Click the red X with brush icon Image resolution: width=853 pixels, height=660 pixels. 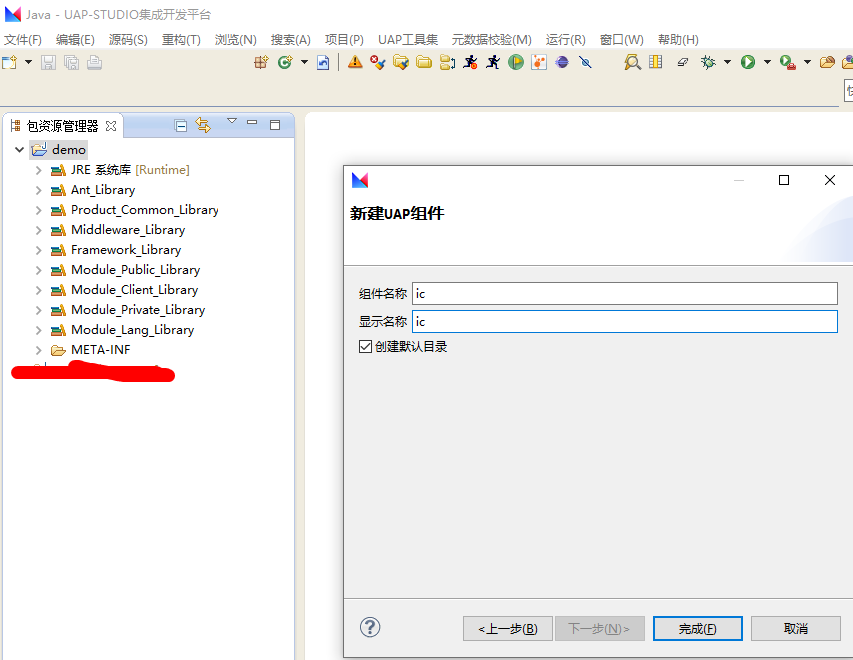378,62
